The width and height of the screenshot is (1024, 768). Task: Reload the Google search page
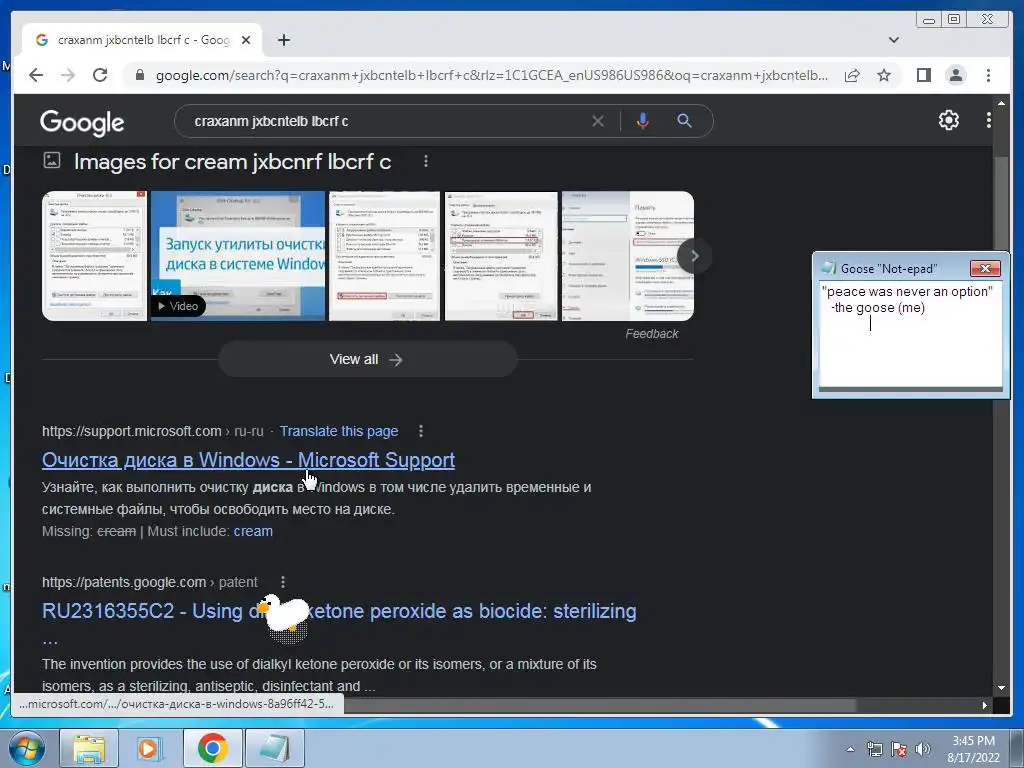pyautogui.click(x=100, y=75)
